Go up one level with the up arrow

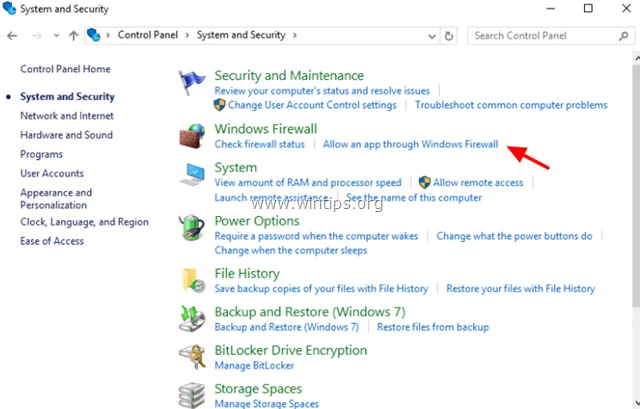[73, 36]
